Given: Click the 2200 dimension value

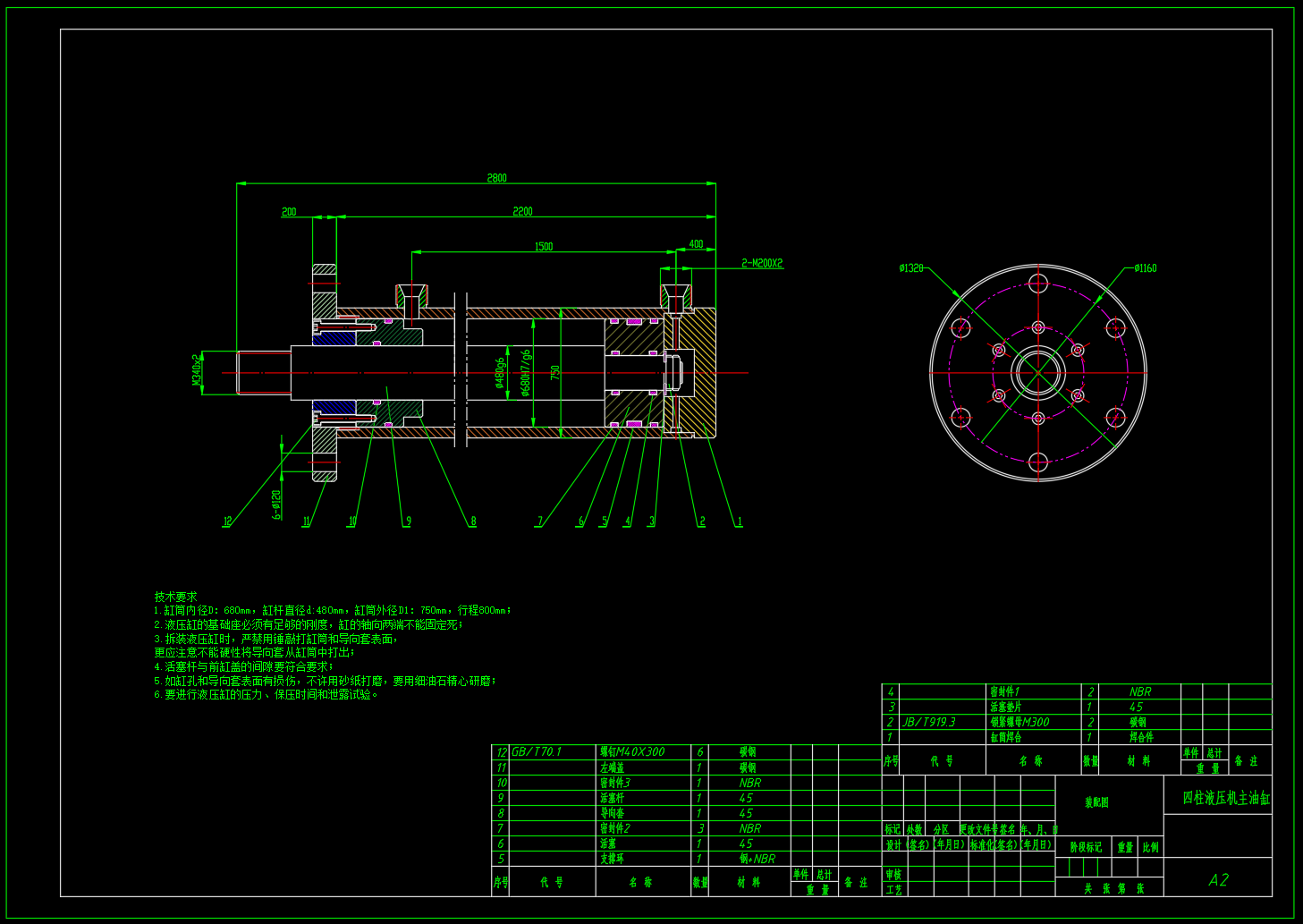Looking at the screenshot, I should tap(522, 212).
